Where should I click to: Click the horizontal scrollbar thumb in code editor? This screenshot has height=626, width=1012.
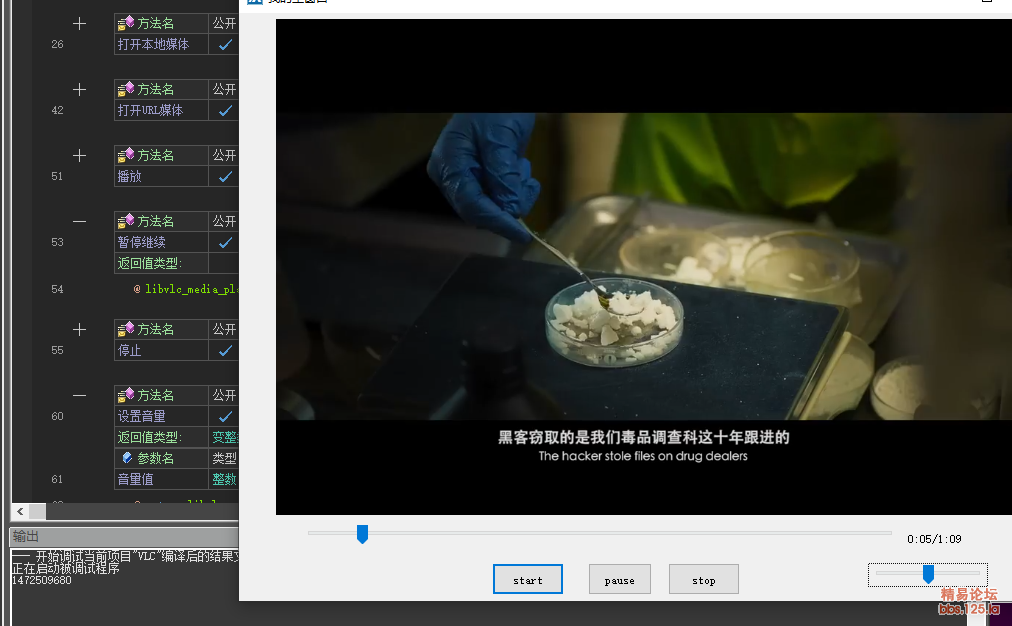[37, 511]
